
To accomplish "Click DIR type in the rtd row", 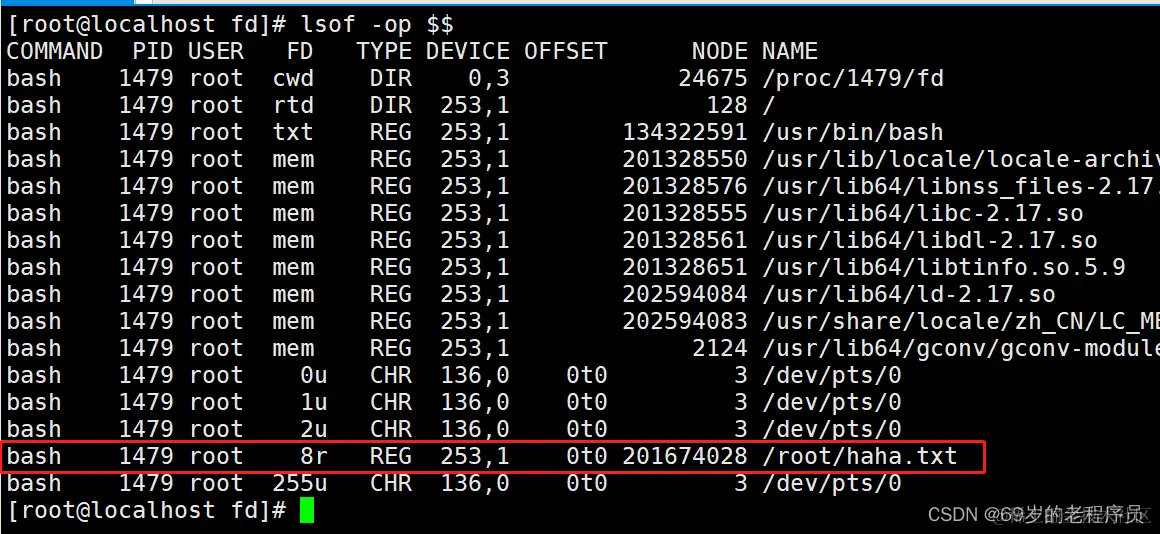I will [x=391, y=105].
